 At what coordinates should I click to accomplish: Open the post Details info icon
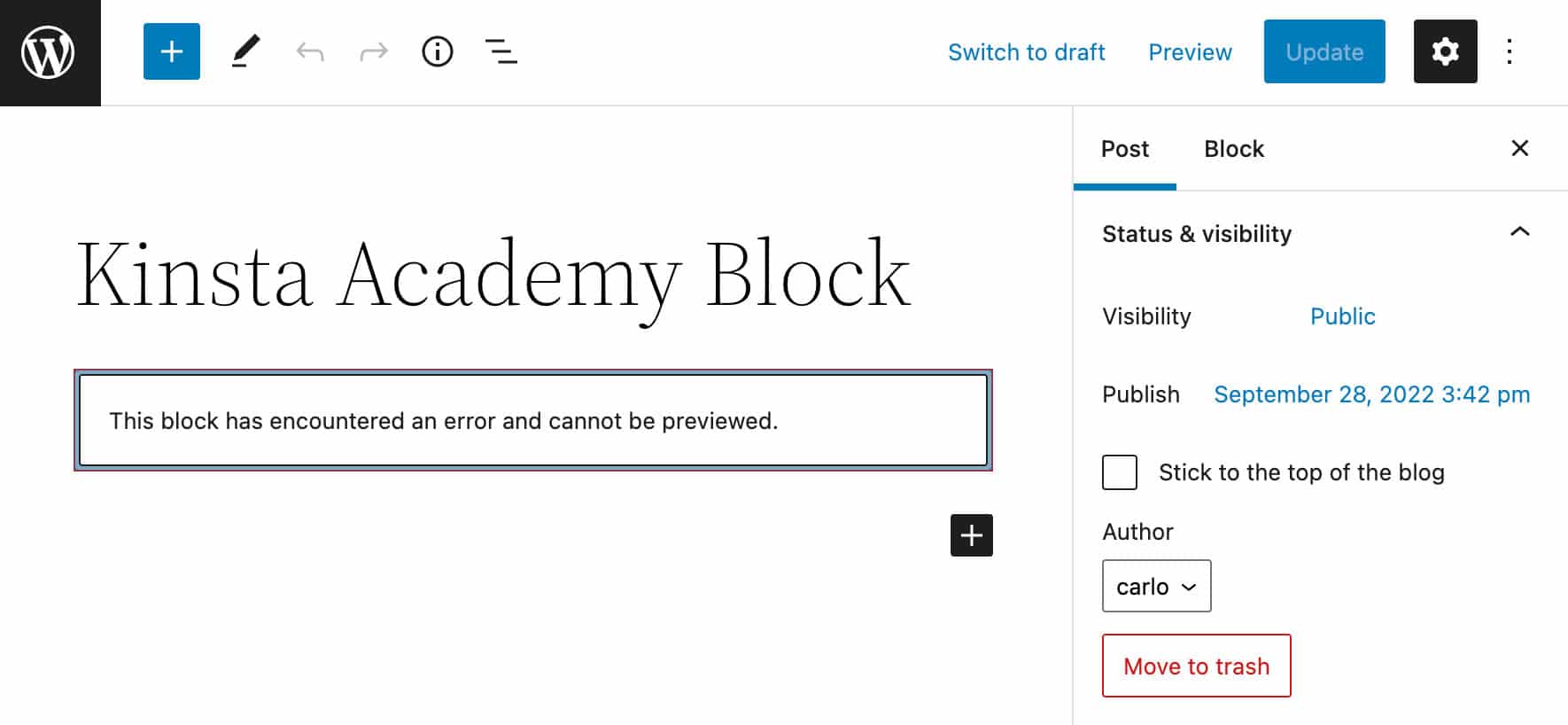point(438,51)
